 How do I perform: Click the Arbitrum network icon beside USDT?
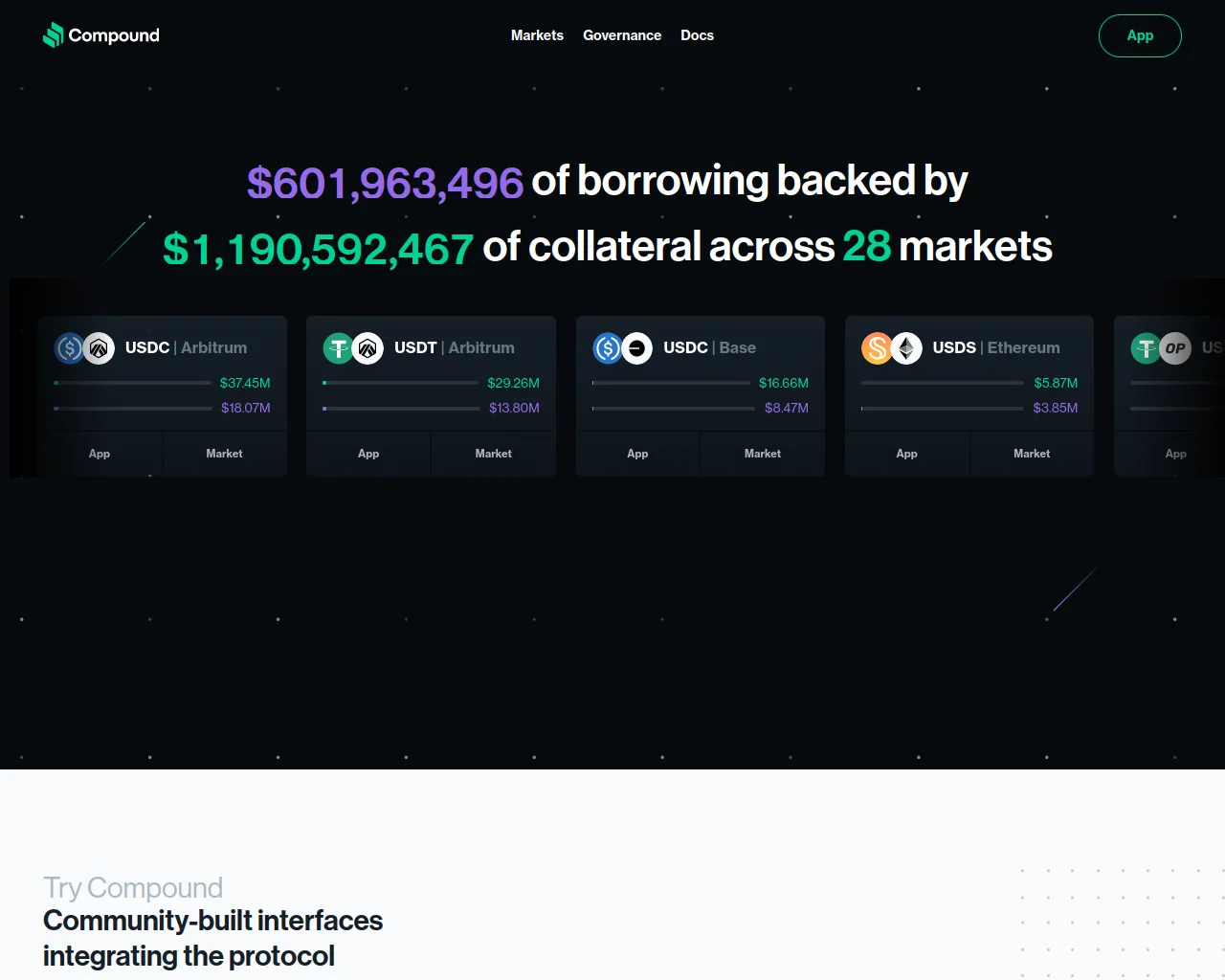(368, 348)
